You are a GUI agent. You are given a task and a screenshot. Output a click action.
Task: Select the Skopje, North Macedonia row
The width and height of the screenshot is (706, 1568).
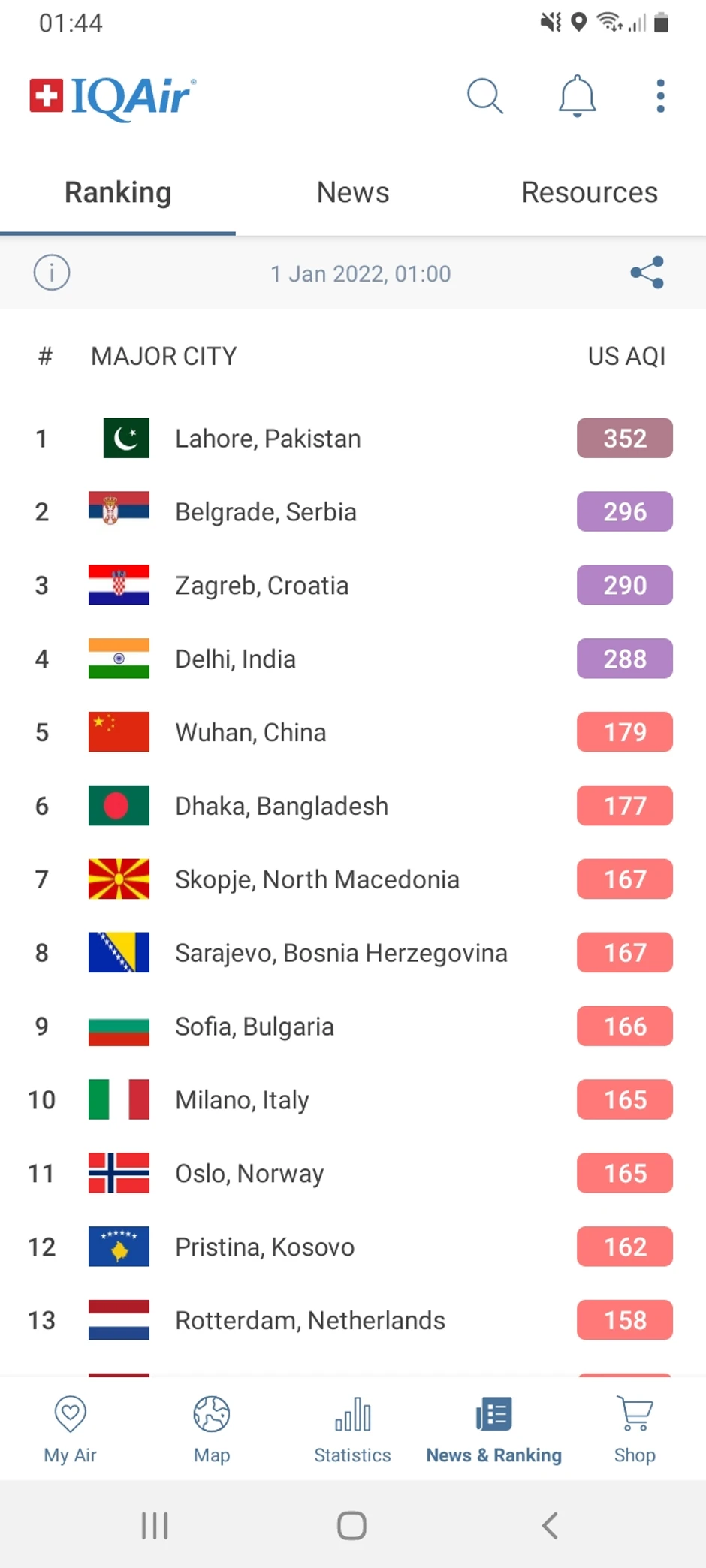[317, 879]
